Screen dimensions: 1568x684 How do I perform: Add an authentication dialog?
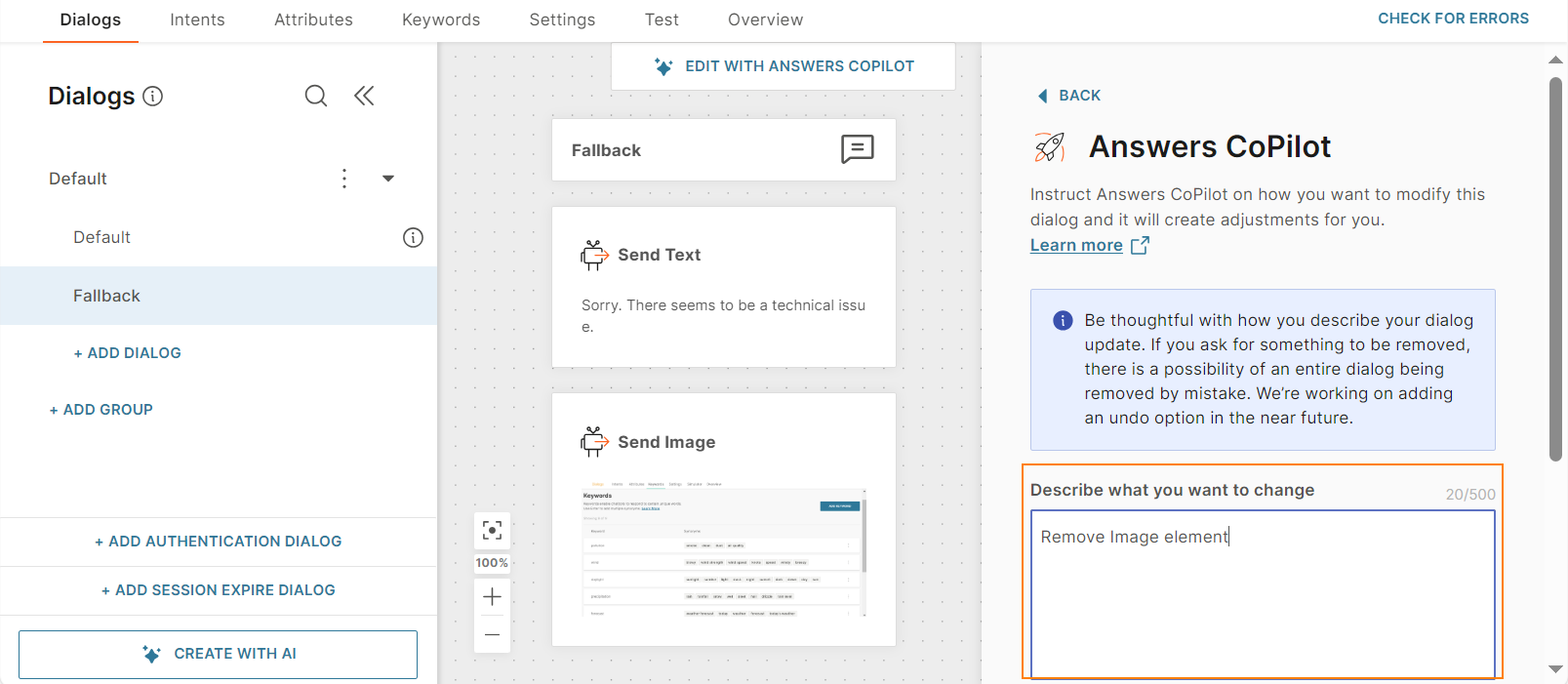[219, 542]
